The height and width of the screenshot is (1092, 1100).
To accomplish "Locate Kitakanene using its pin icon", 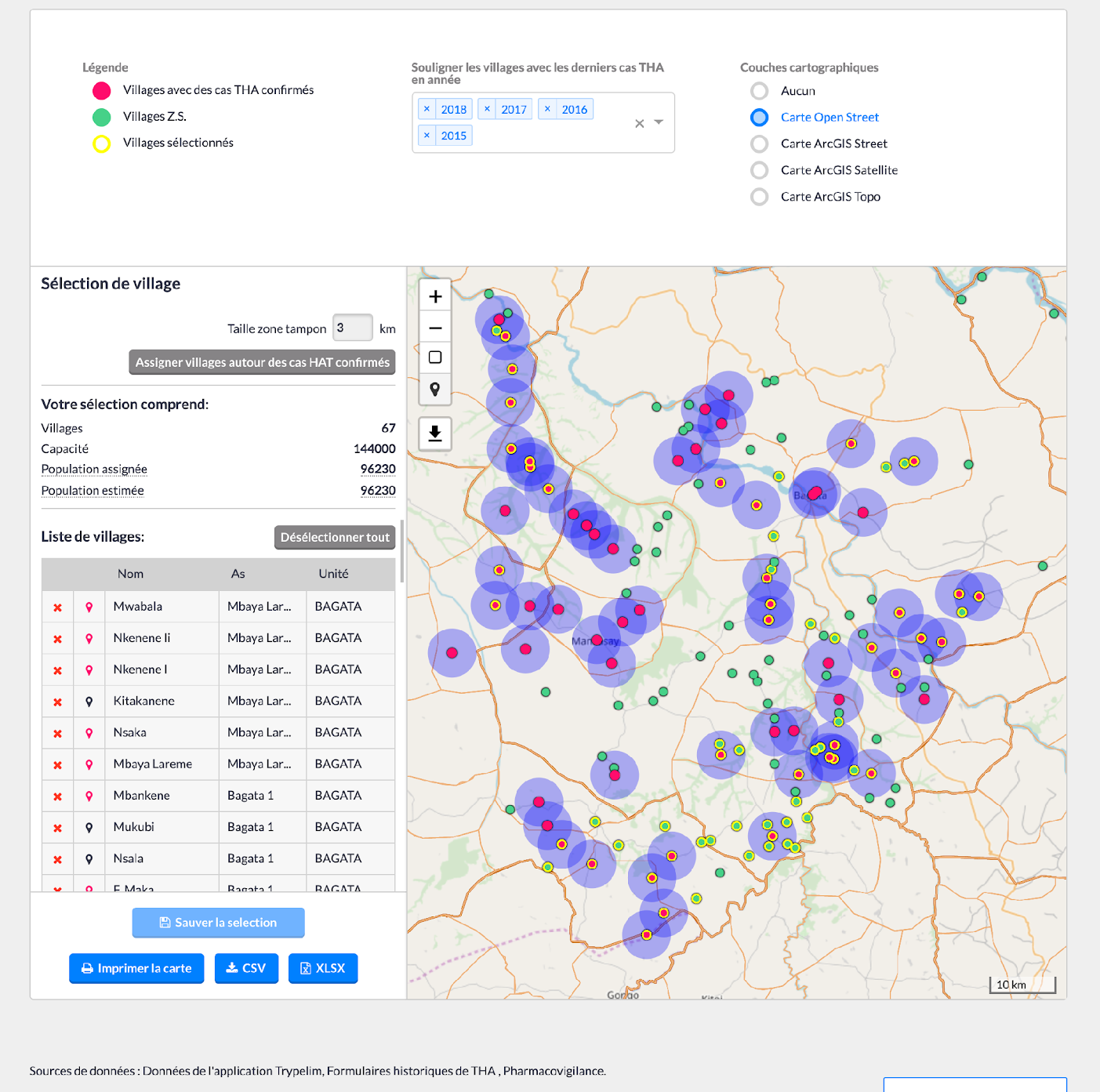I will pyautogui.click(x=89, y=702).
